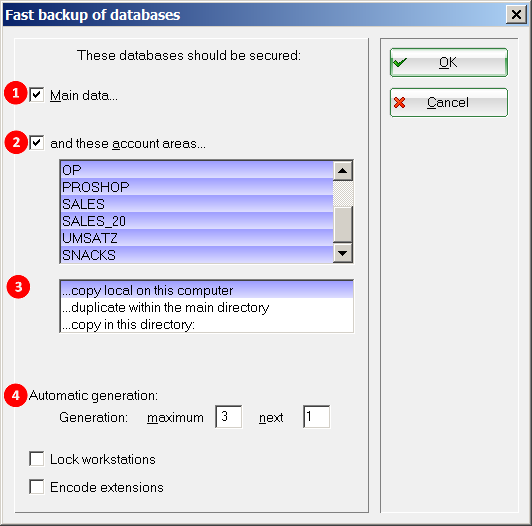Choose 'copy local on this computer' option
Image resolution: width=532 pixels, height=526 pixels.
[207, 290]
